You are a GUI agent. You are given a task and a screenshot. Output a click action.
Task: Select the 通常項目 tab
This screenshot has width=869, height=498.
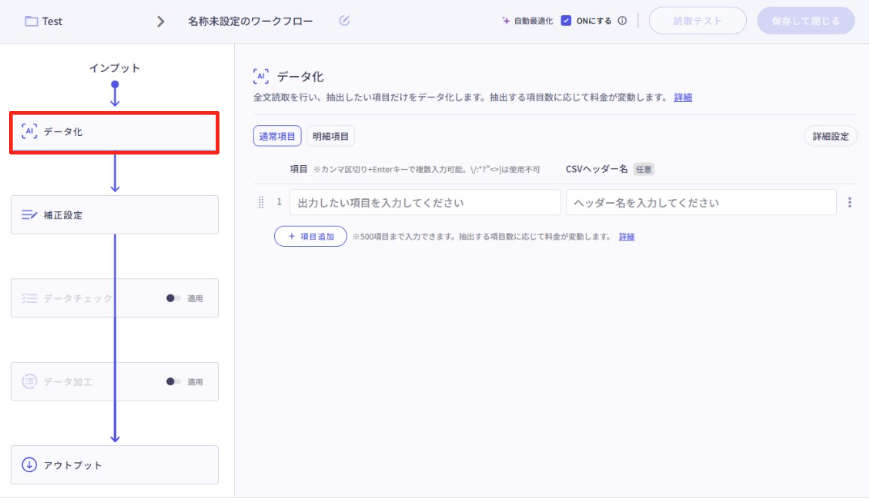tap(277, 136)
